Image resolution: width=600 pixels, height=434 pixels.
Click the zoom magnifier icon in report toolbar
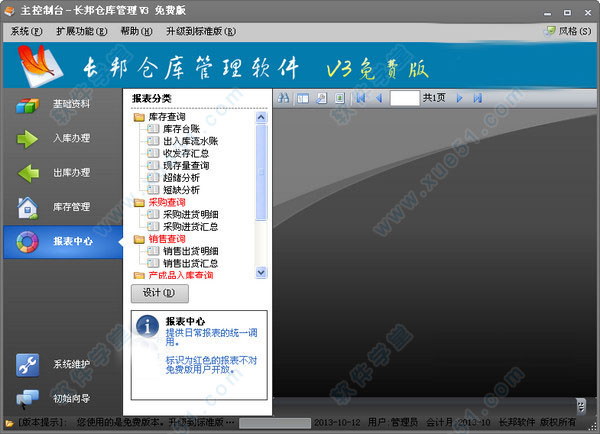(x=321, y=98)
